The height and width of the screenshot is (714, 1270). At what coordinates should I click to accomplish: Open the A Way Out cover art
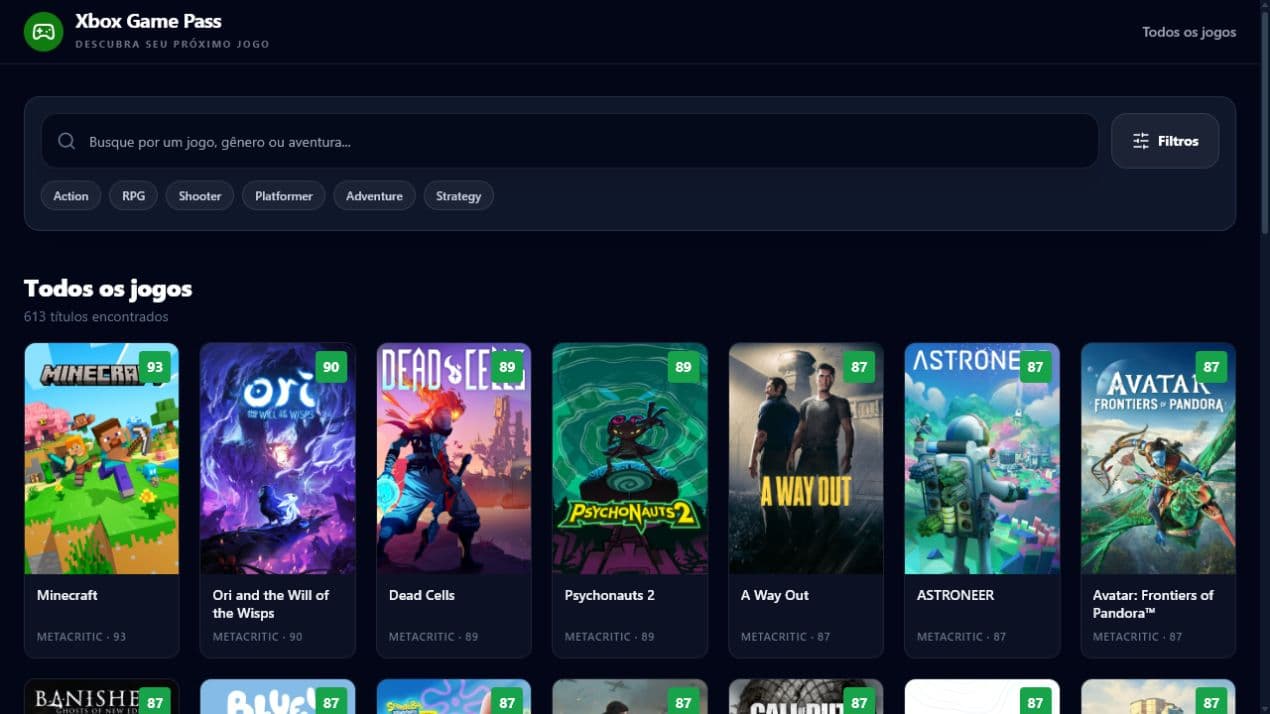click(x=806, y=459)
